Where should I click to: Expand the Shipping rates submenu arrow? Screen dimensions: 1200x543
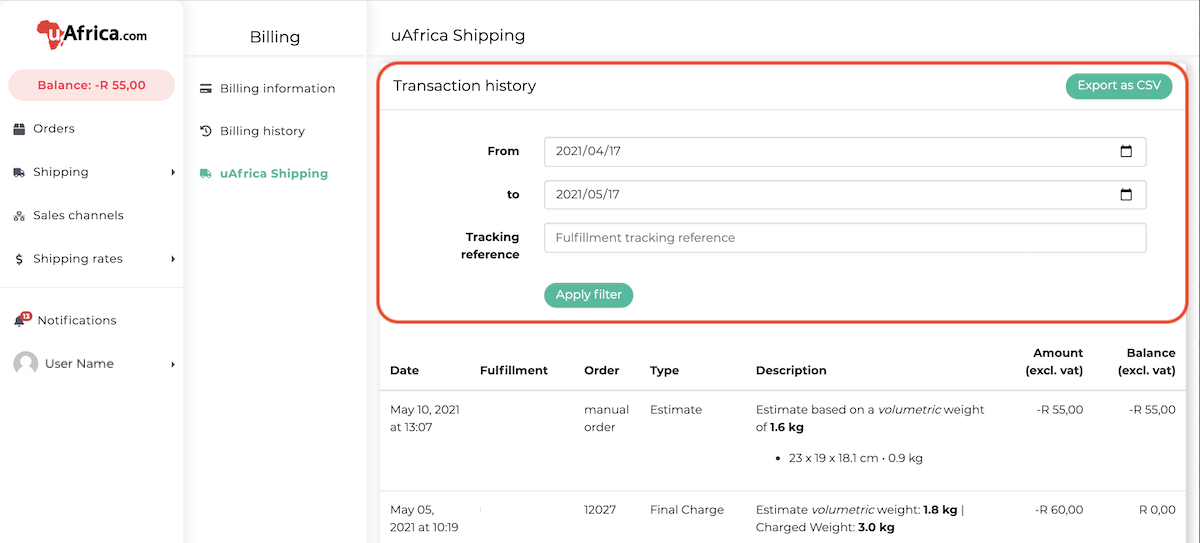(173, 259)
